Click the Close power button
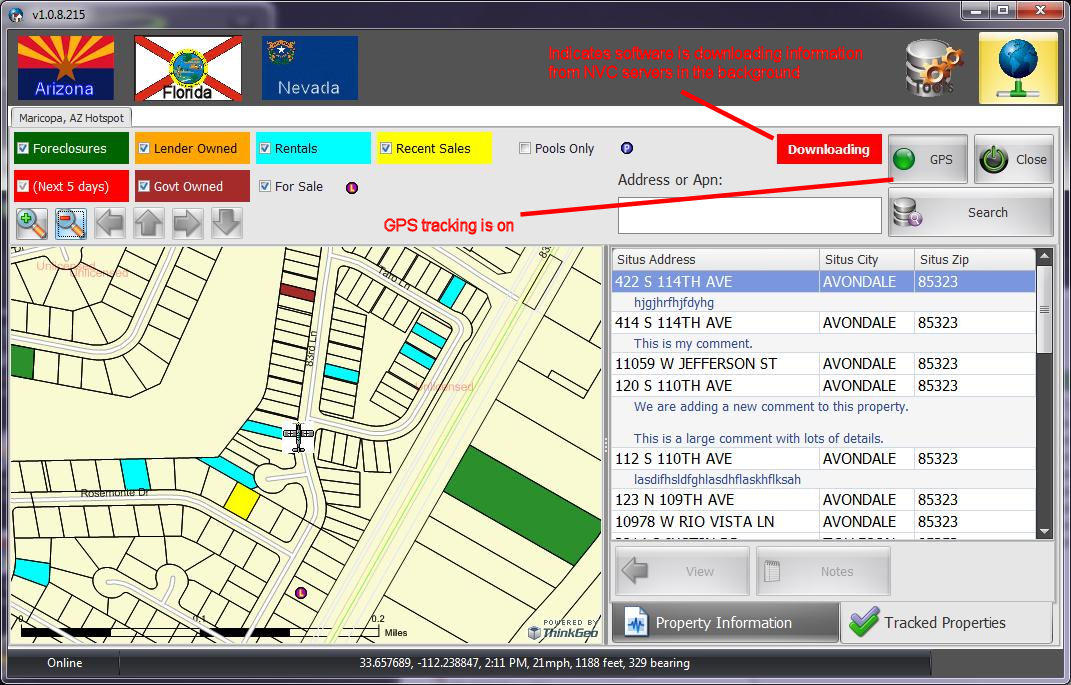This screenshot has width=1071, height=685. (1014, 159)
